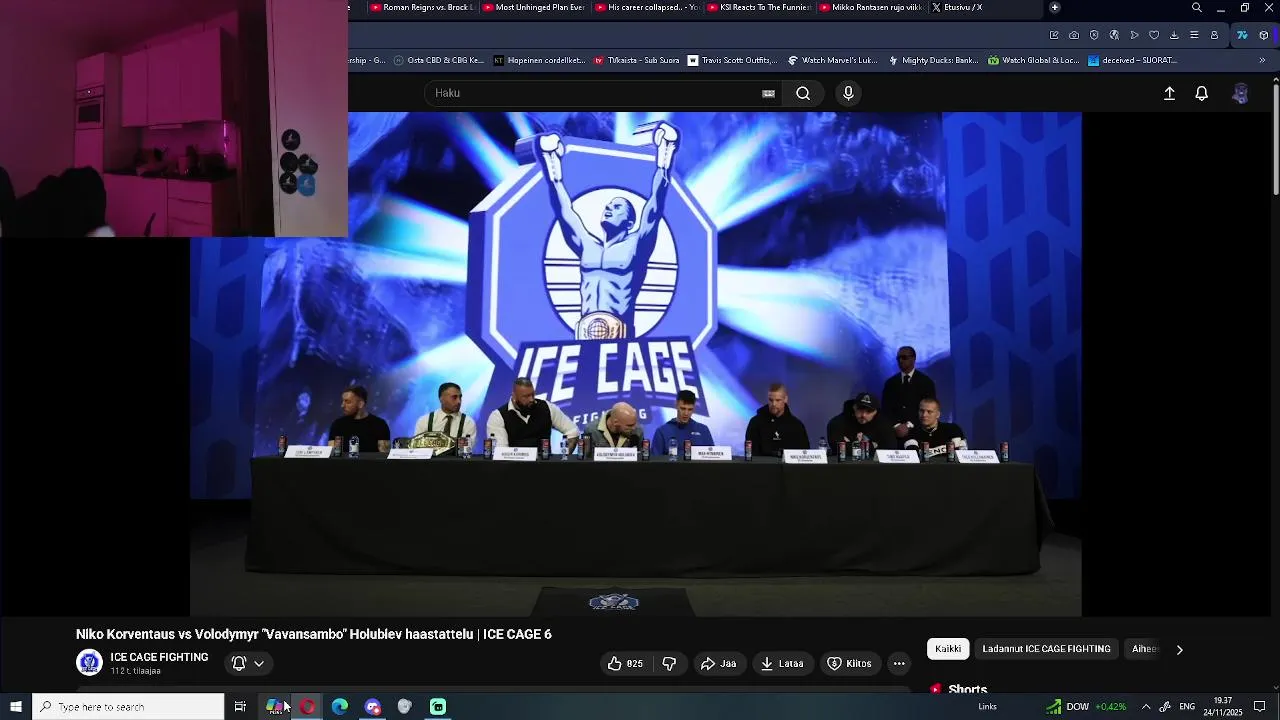Open DOW +0.42% stocks widget
Screen dimensions: 1280x720
[1086, 707]
